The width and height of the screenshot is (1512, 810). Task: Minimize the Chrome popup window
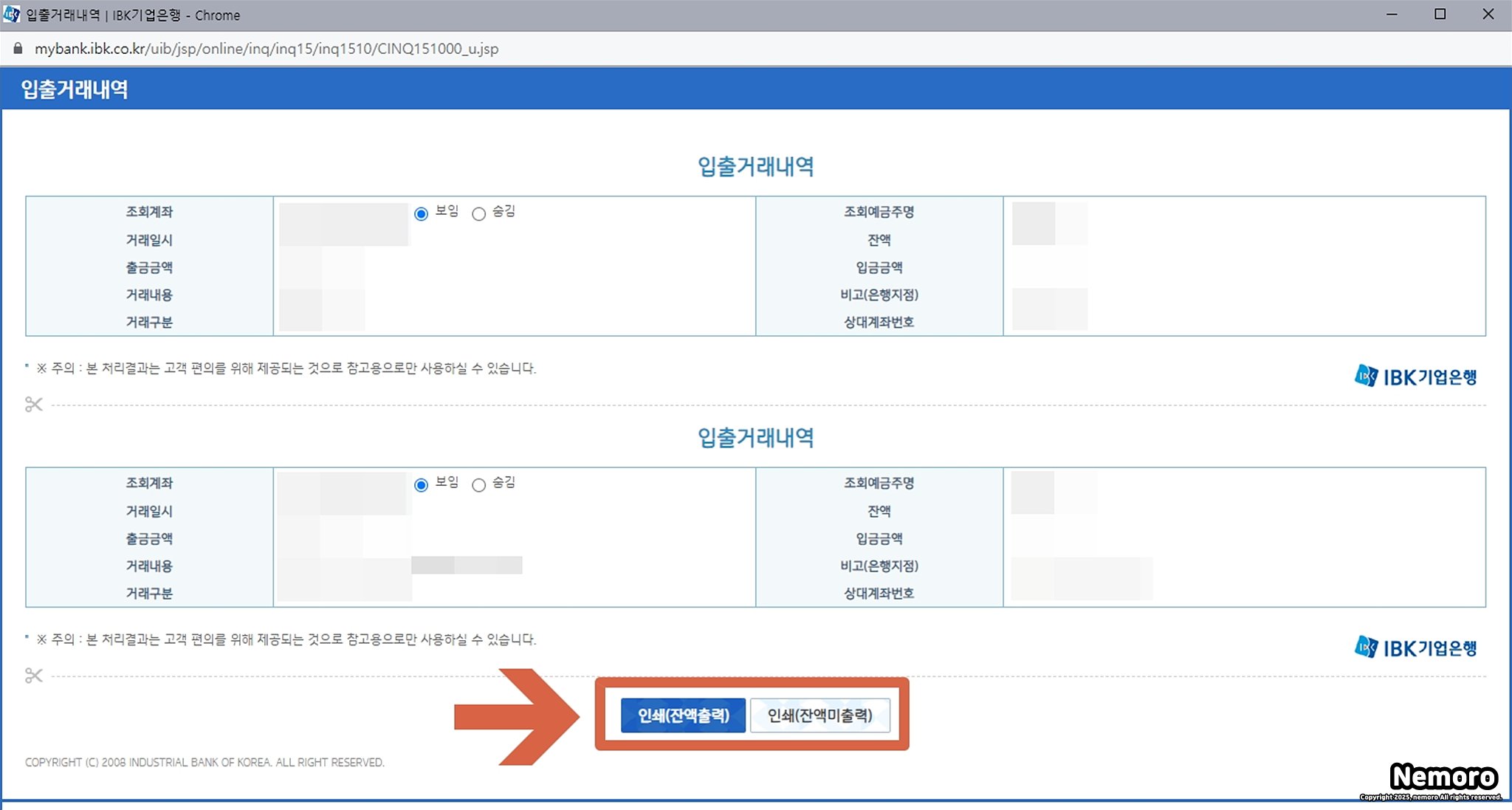point(1392,14)
